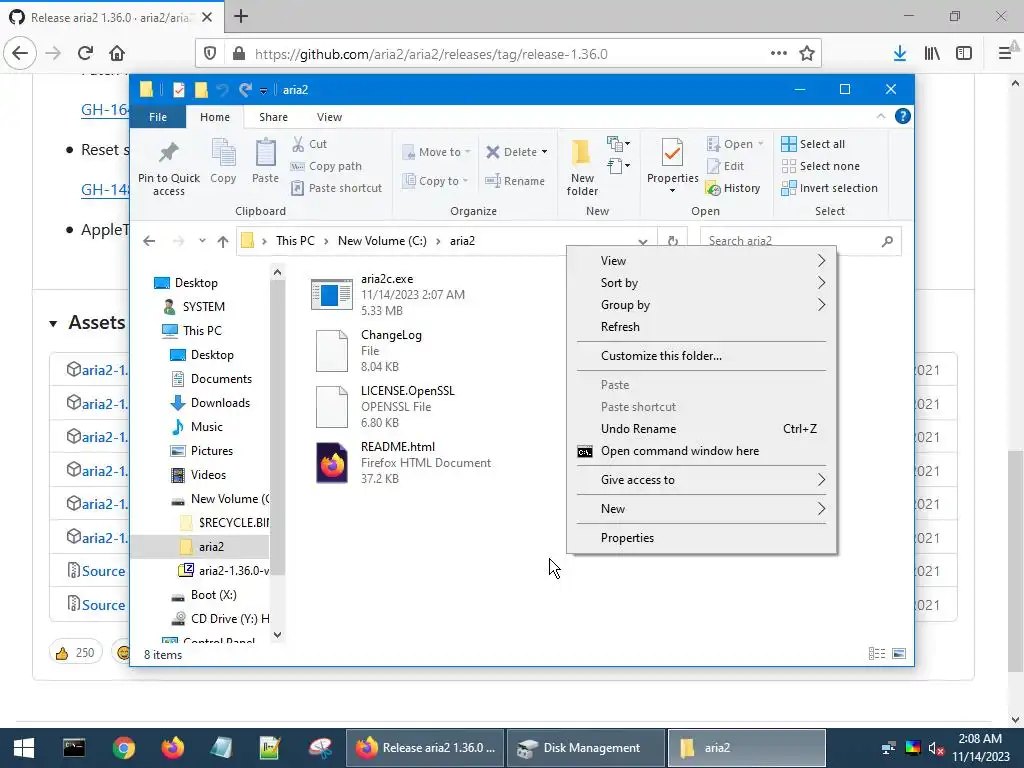Reload the Firefox page
This screenshot has width=1024, height=768.
[85, 54]
